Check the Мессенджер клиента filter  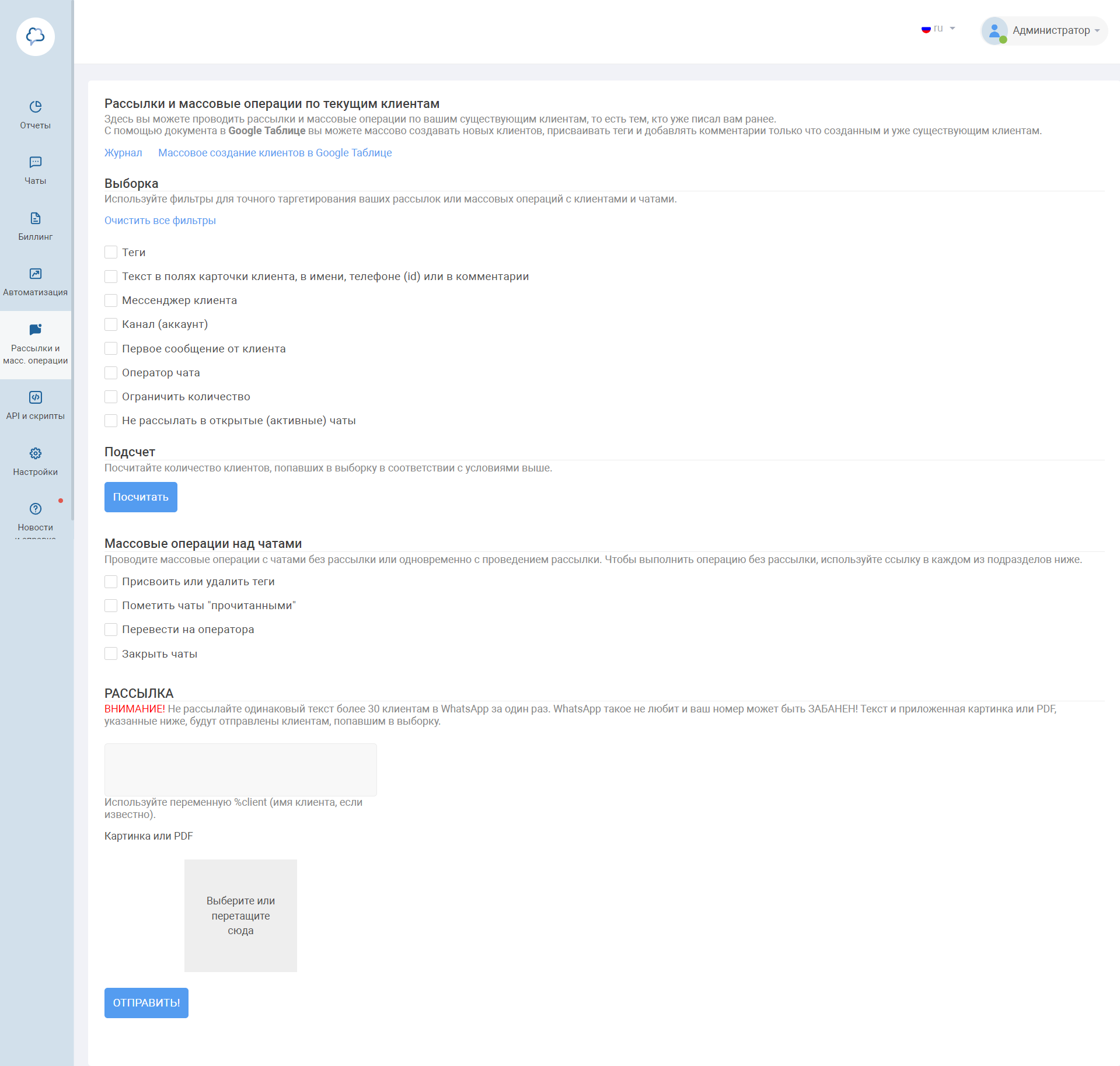(x=111, y=300)
